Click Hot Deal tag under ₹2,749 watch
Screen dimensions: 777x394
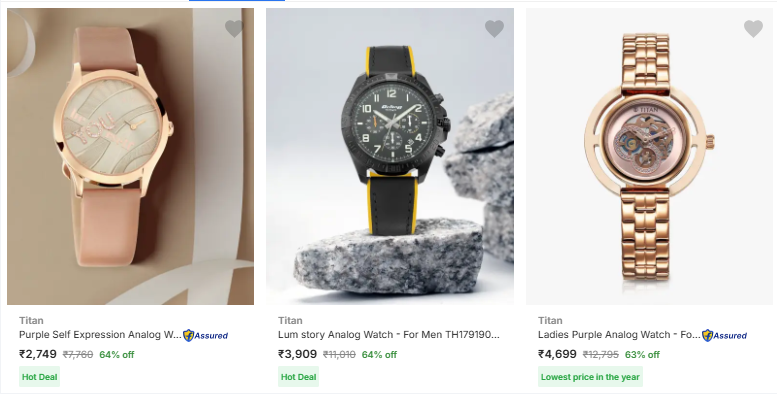tap(40, 377)
